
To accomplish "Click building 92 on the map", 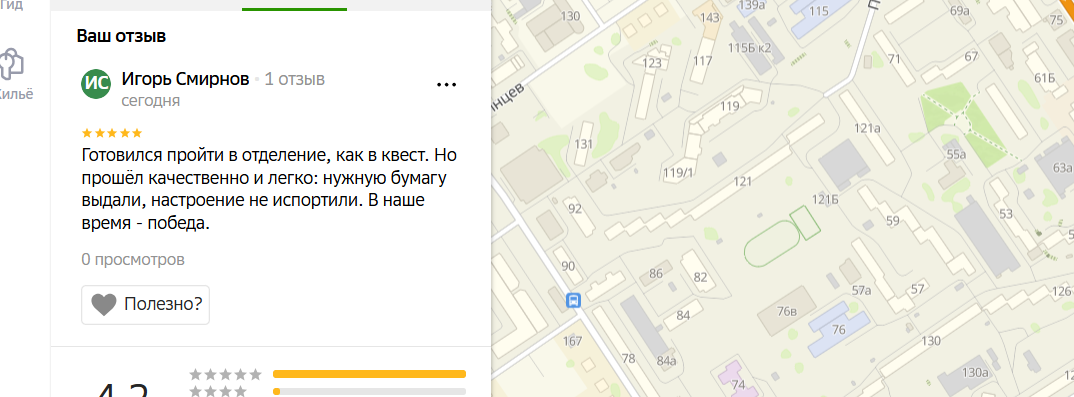I will tap(575, 209).
